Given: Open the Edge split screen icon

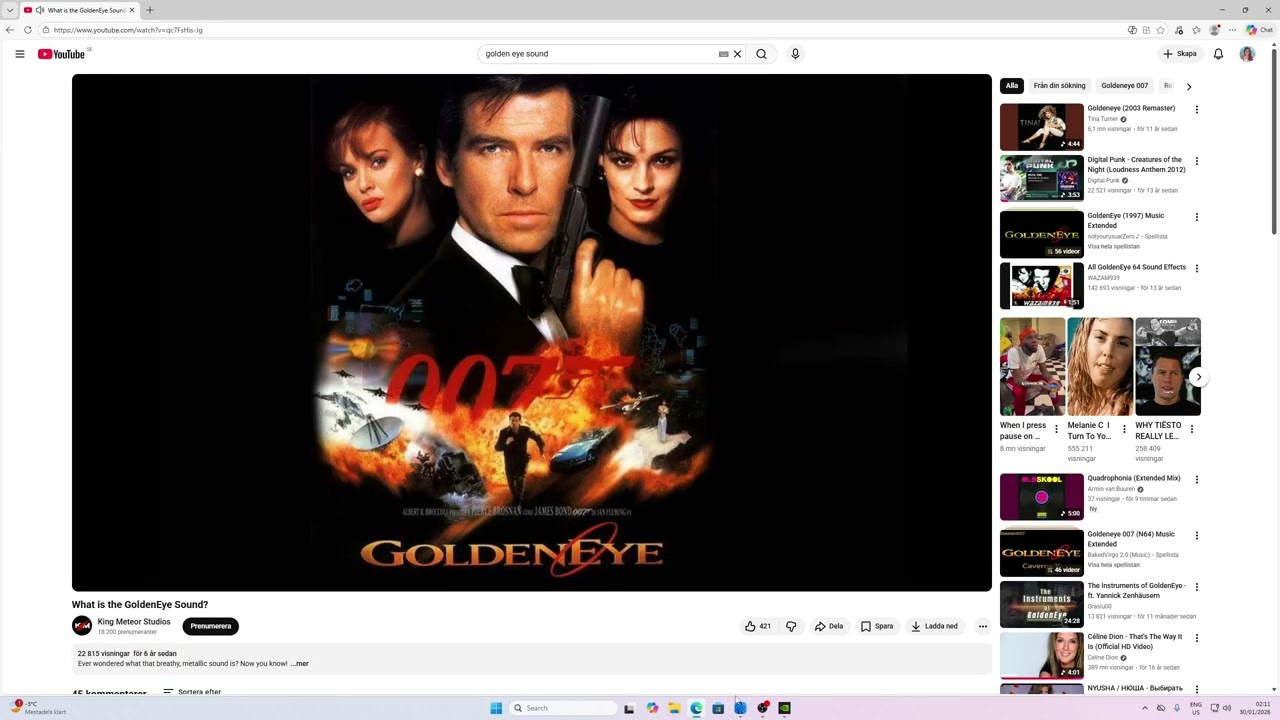Looking at the screenshot, I should (x=1146, y=30).
